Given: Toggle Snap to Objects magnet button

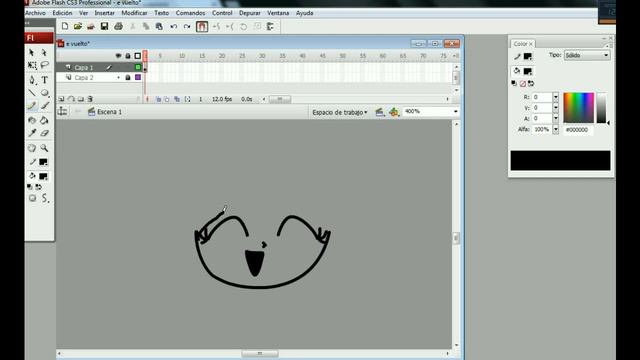Looking at the screenshot, I should tap(202, 27).
